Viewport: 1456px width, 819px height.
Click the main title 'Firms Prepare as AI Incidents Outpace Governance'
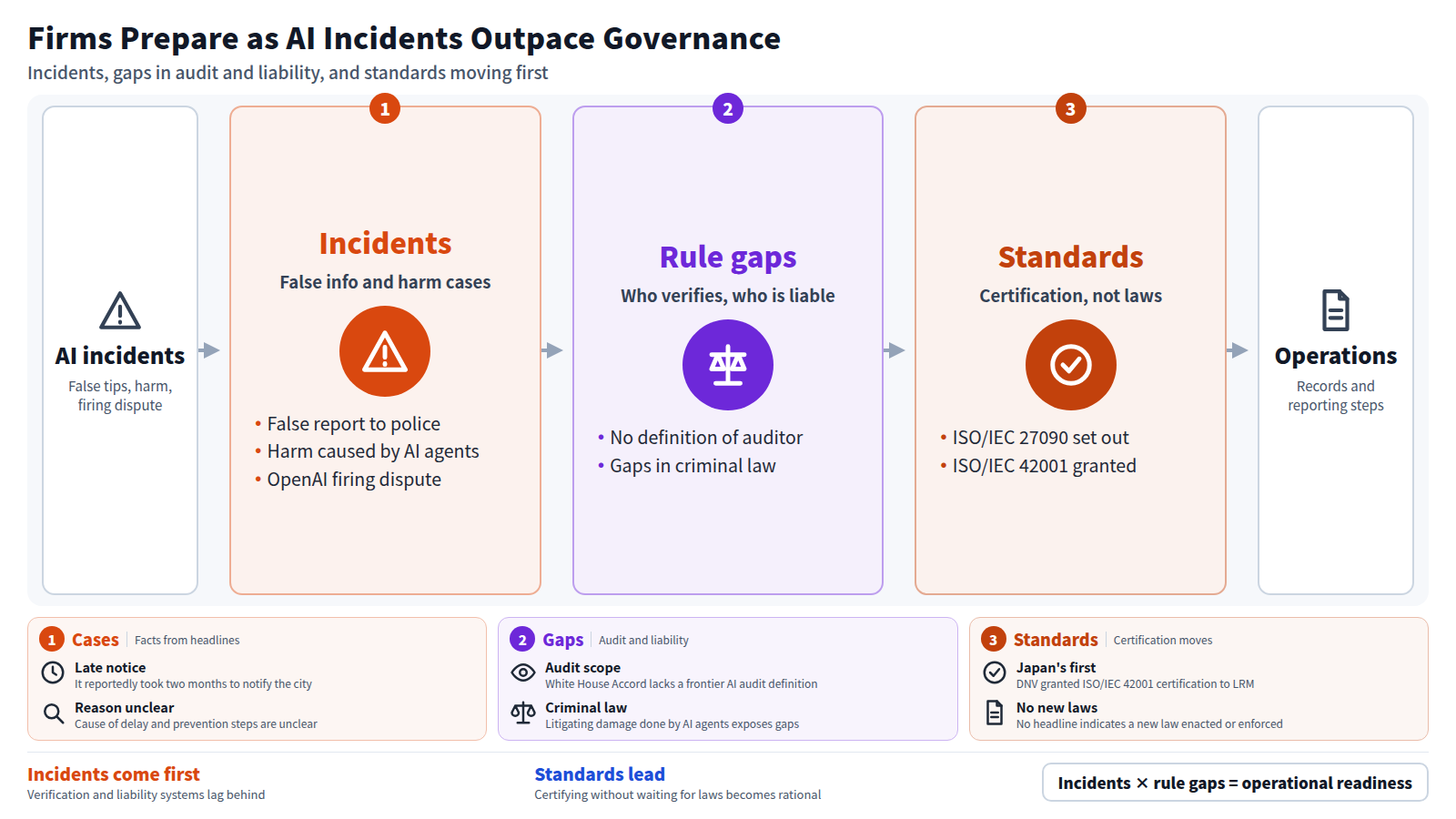click(404, 38)
